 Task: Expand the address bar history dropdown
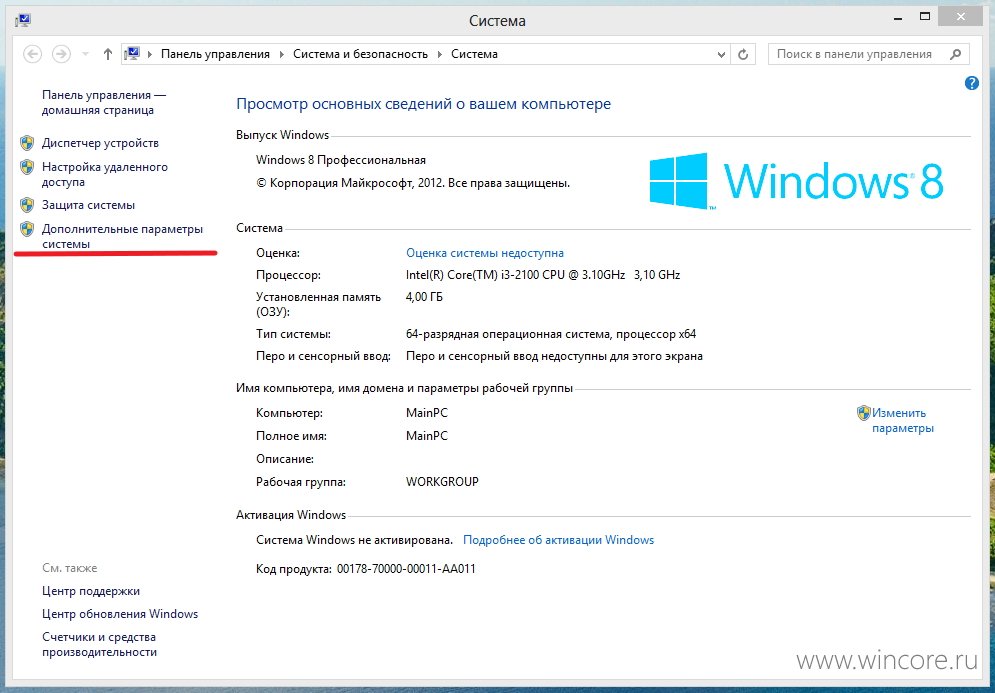[x=721, y=55]
